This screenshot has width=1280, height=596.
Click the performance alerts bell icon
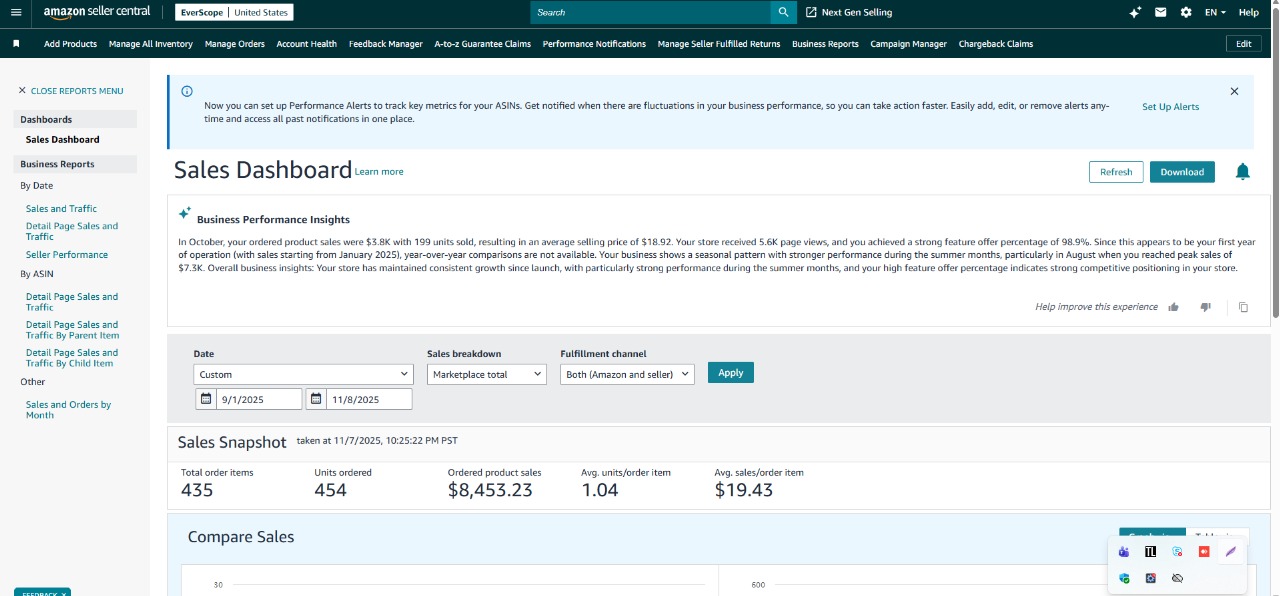tap(1242, 172)
